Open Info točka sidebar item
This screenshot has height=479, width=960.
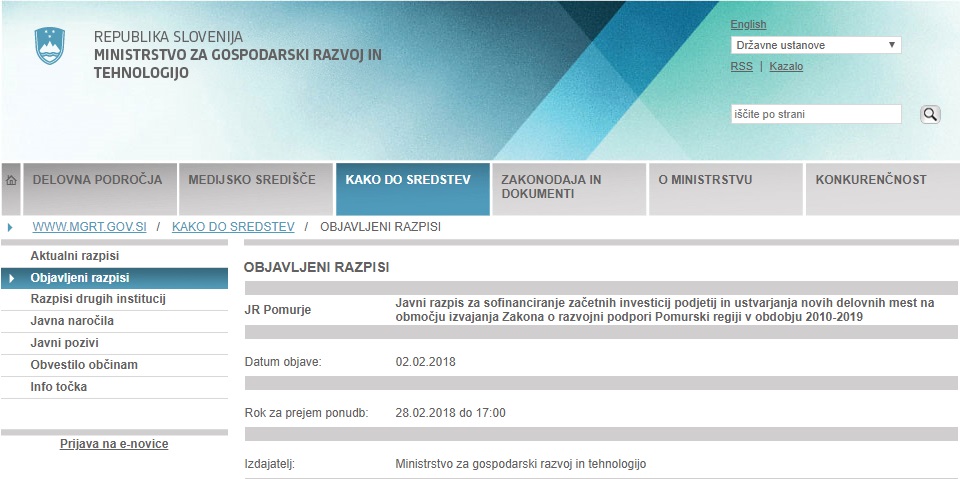(114, 387)
